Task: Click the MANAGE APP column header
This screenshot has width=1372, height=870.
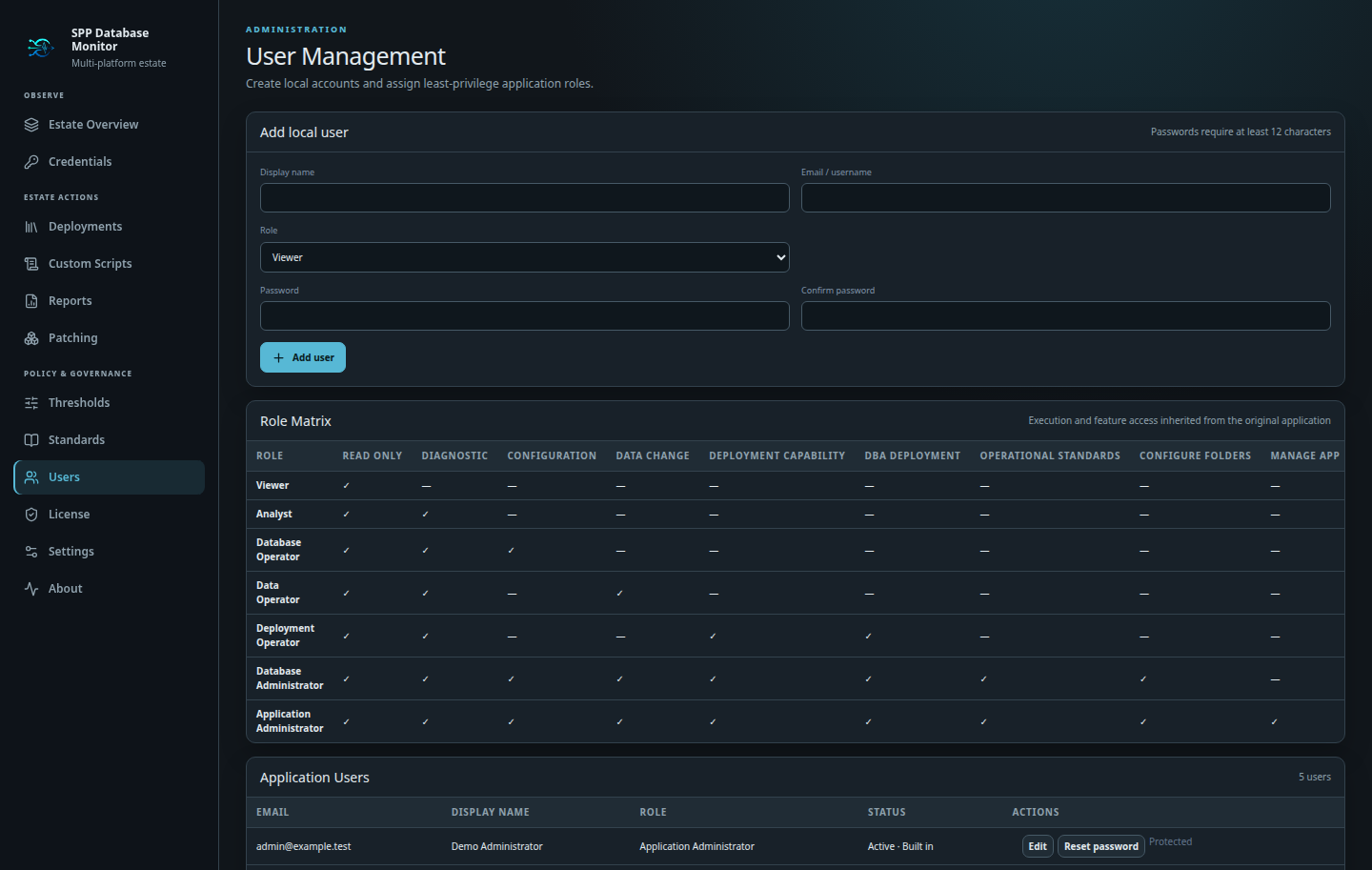Action: click(1304, 456)
